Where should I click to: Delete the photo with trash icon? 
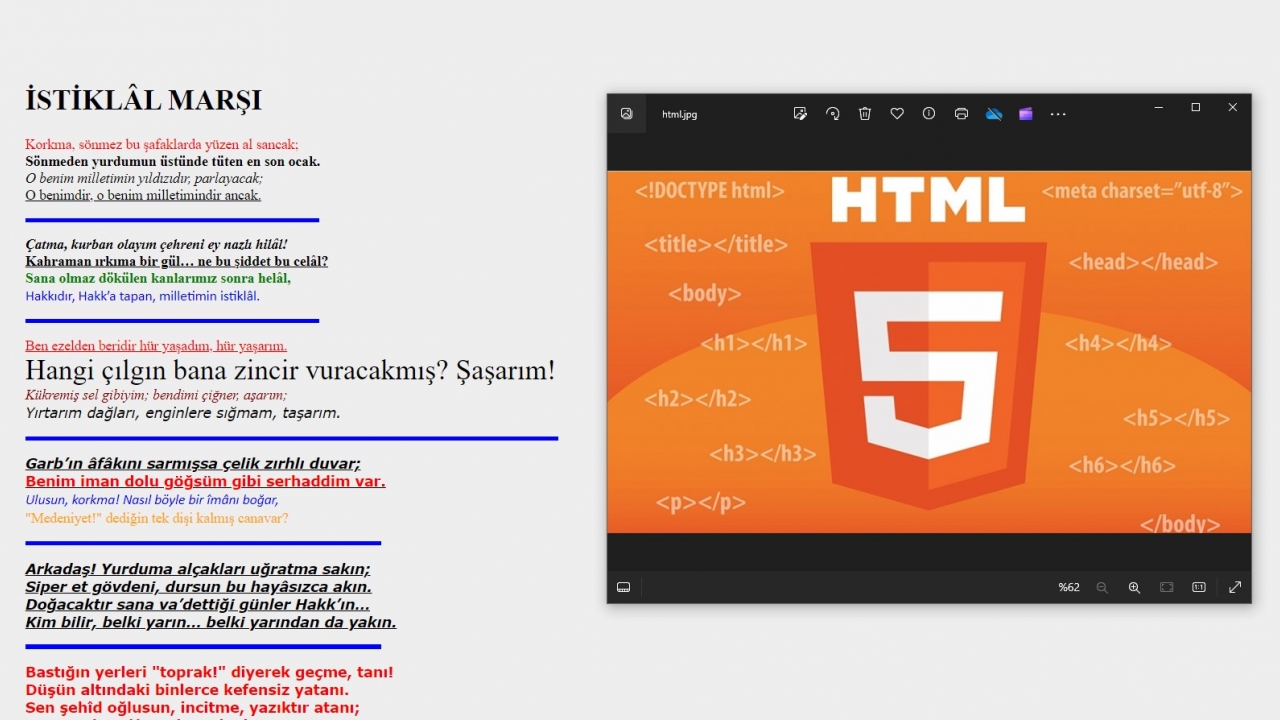[865, 114]
